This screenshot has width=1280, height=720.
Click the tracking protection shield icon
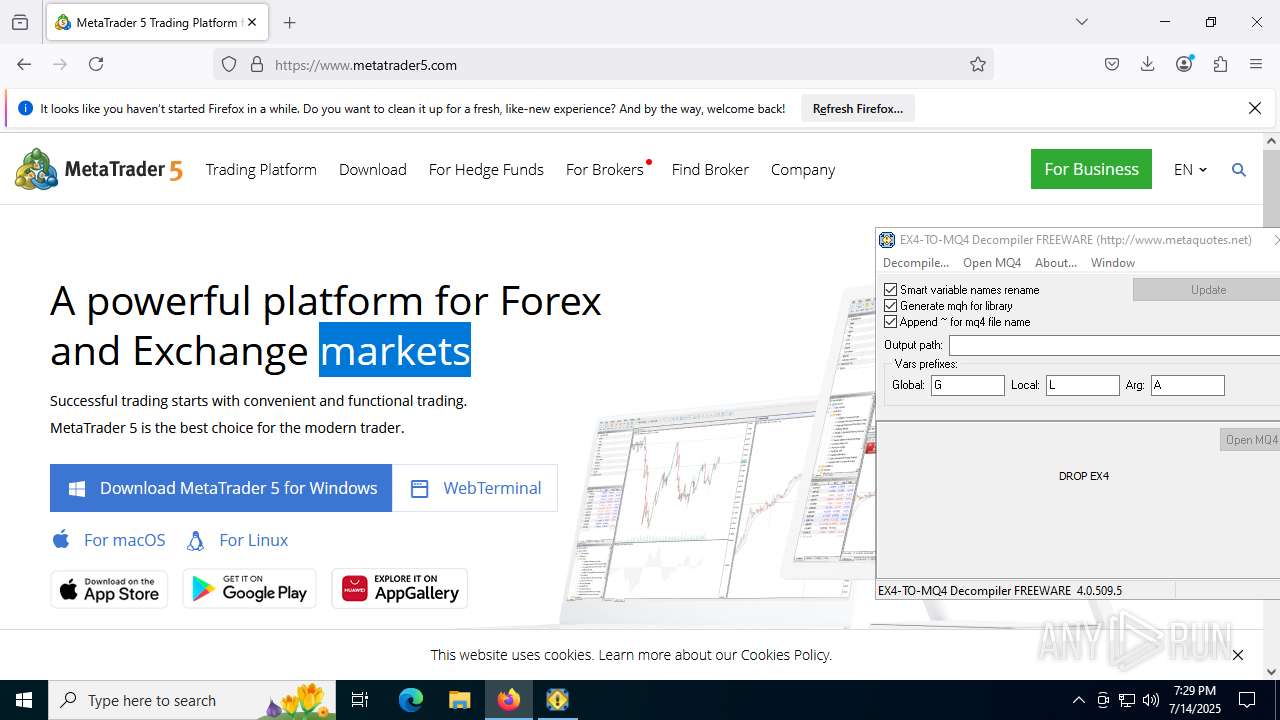[229, 64]
